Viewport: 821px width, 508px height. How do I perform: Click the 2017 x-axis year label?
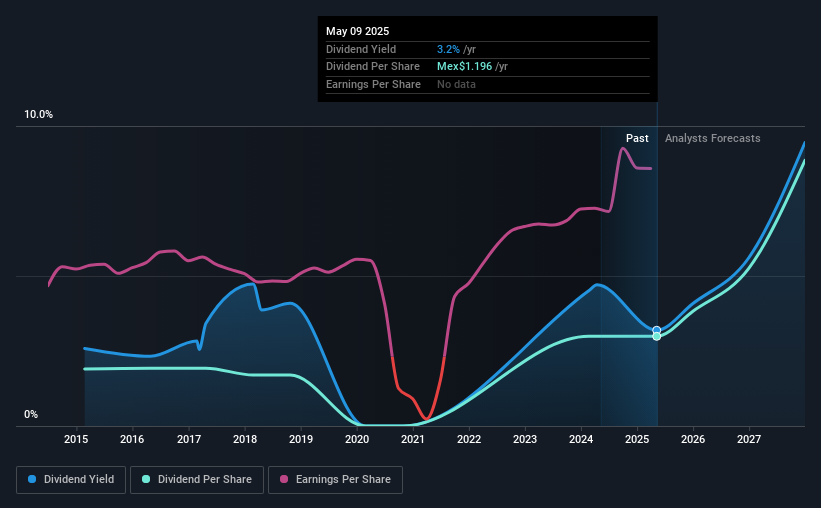(x=188, y=439)
